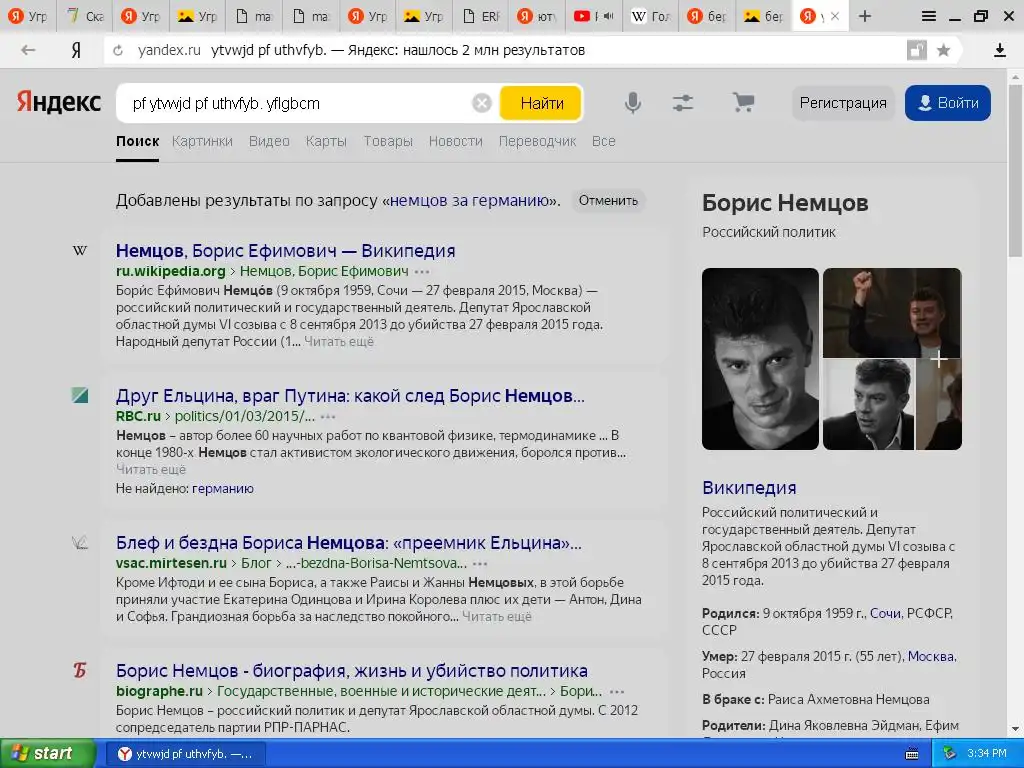This screenshot has width=1024, height=768.
Task: Open the browser hamburger menu
Action: (x=929, y=16)
